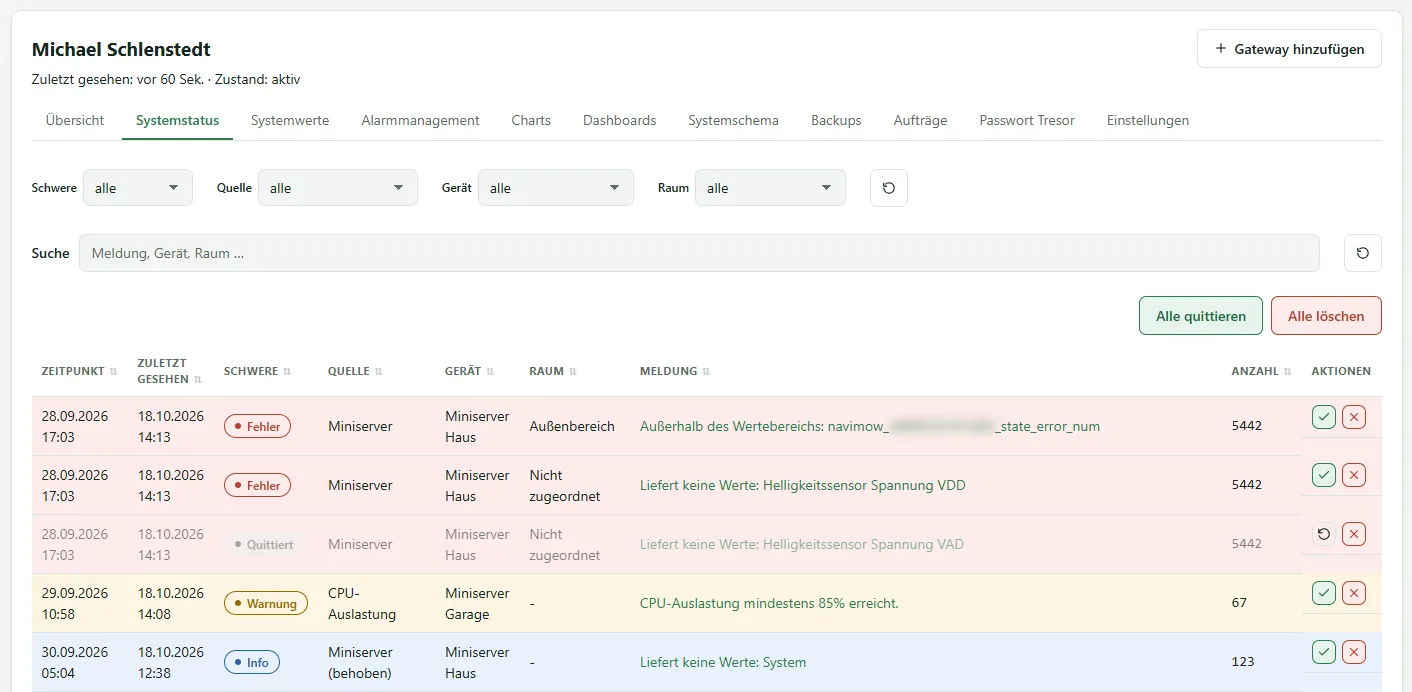Click the Warnung severity badge
1412x692 pixels.
pyautogui.click(x=265, y=603)
